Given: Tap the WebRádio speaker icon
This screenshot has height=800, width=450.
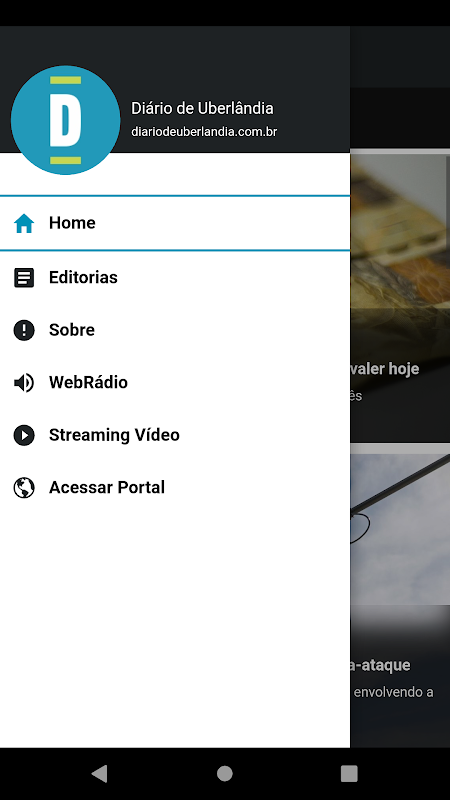Looking at the screenshot, I should click(24, 383).
